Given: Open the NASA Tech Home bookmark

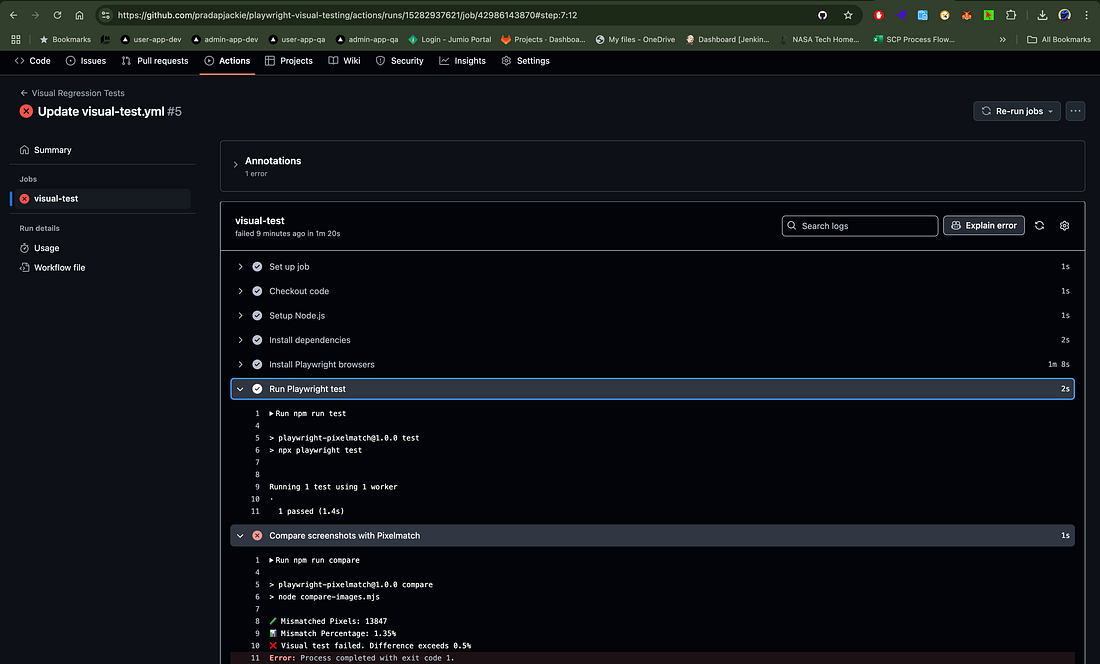Looking at the screenshot, I should click(819, 39).
